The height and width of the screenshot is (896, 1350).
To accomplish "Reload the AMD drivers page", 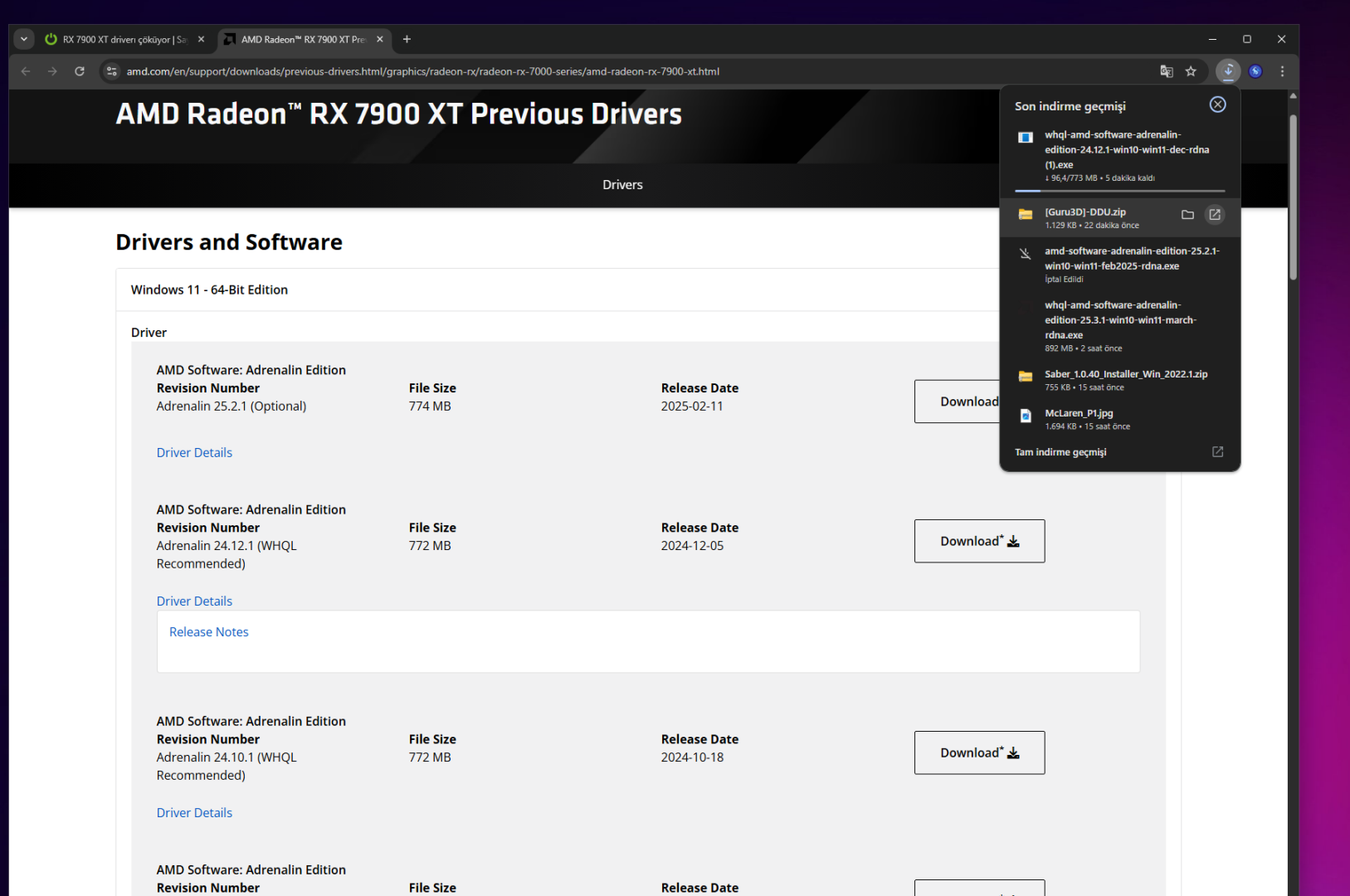I will pyautogui.click(x=80, y=71).
